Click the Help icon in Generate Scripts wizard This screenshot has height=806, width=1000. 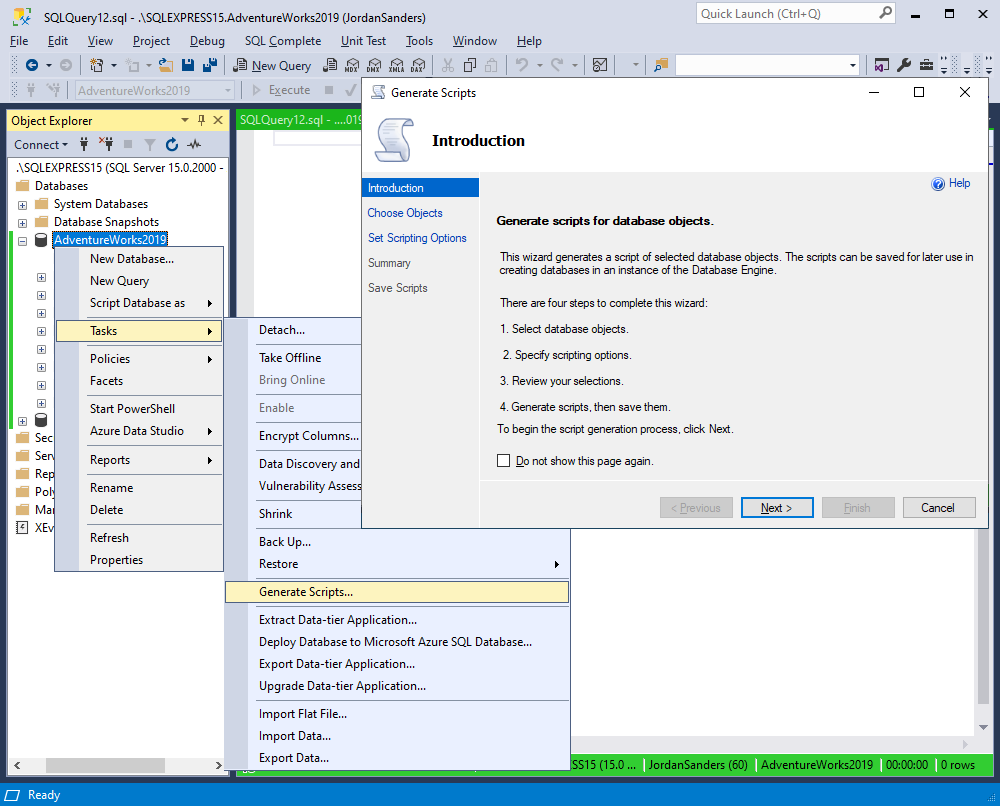(938, 184)
